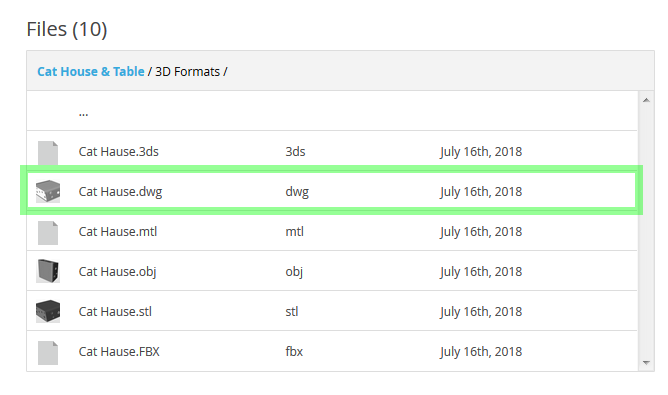Open the Cat Hause.dwg 3D thumbnail
Viewport: 668px width, 395px height.
pos(48,191)
